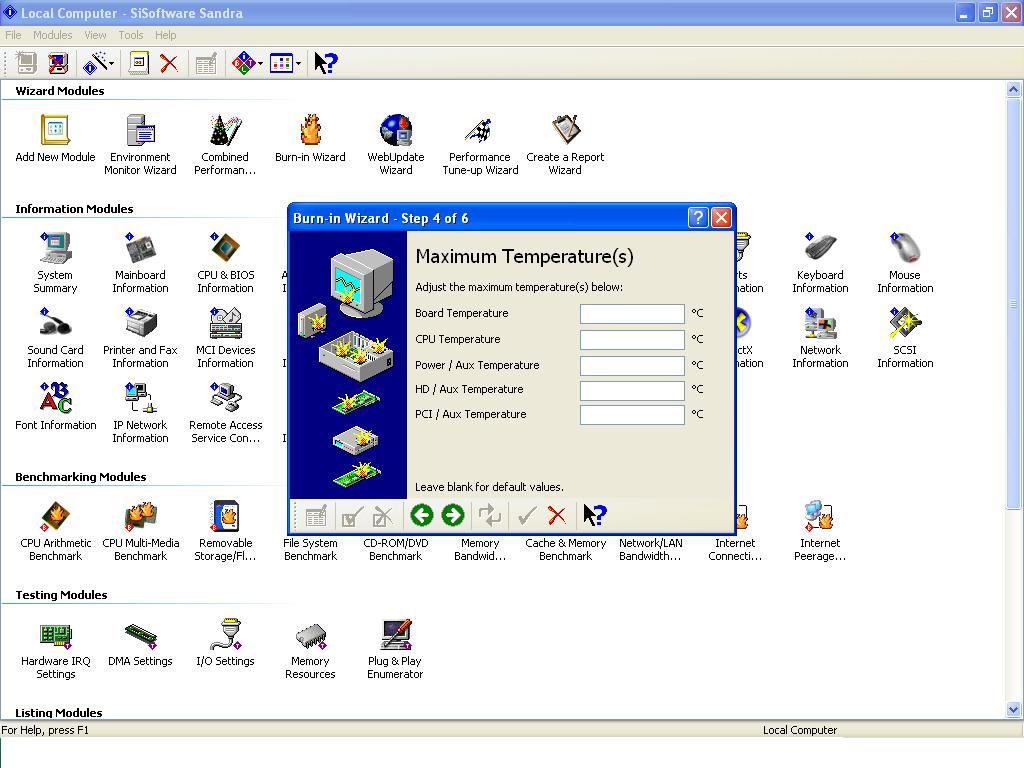Image resolution: width=1024 pixels, height=768 pixels.
Task: Click the scrollbar up arrow
Action: pos(1014,90)
